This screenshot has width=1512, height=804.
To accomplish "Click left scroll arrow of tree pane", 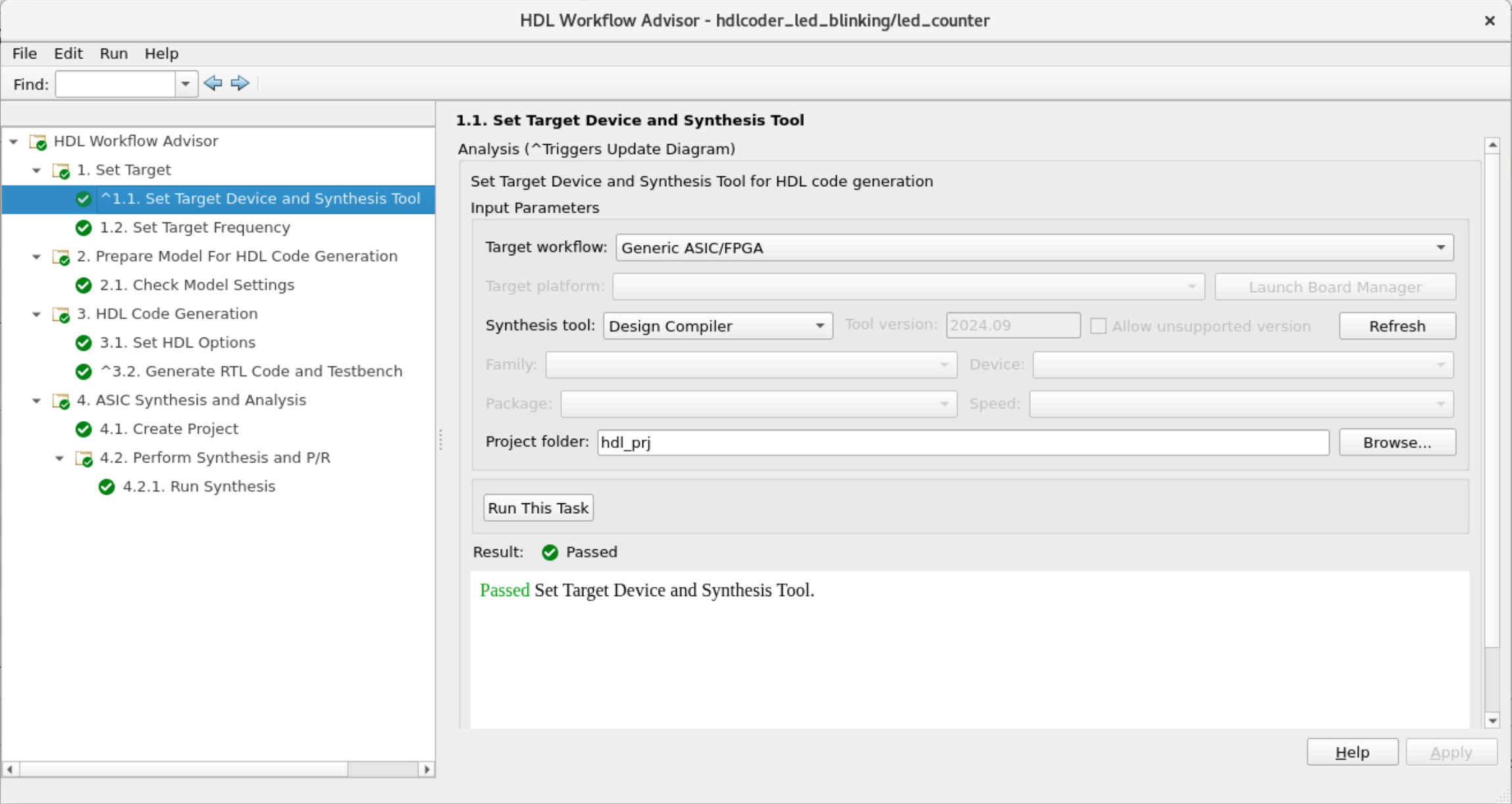I will click(x=10, y=769).
